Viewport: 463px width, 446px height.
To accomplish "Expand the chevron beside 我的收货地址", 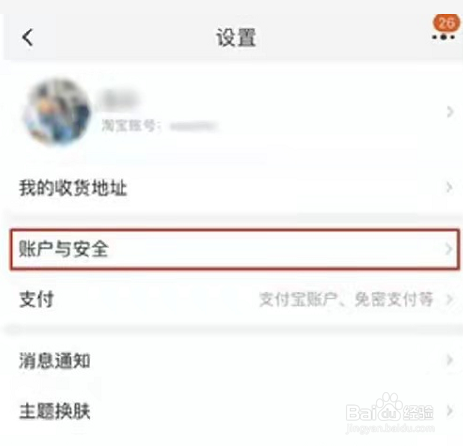I will coord(449,188).
